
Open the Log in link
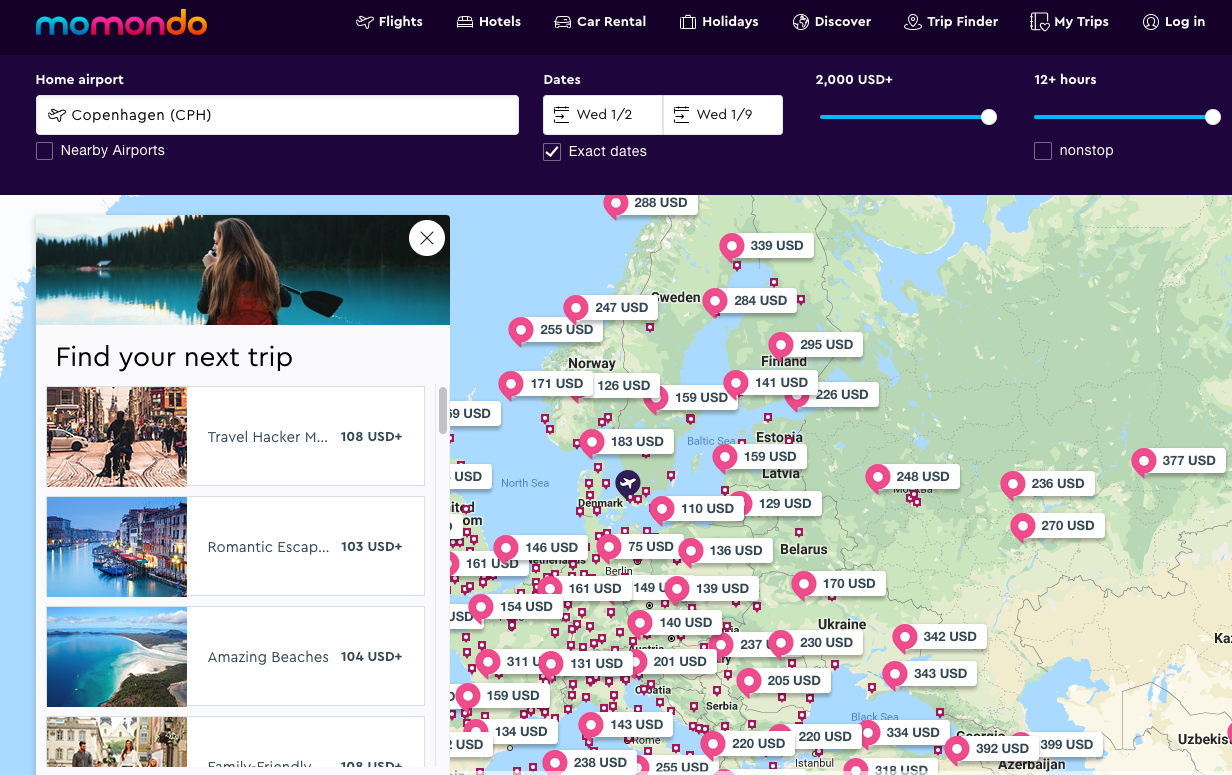click(1173, 22)
